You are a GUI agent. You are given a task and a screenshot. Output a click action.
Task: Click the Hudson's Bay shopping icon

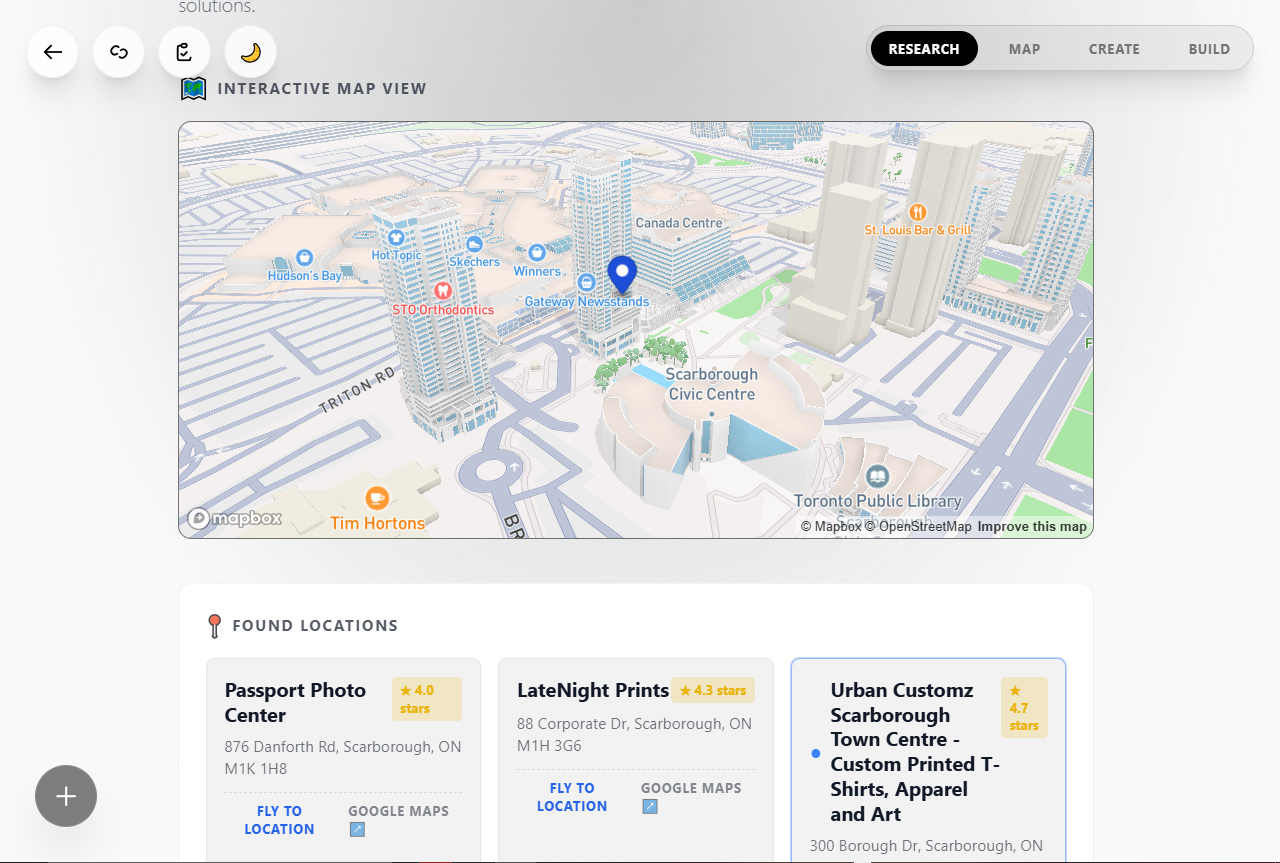coord(306,258)
